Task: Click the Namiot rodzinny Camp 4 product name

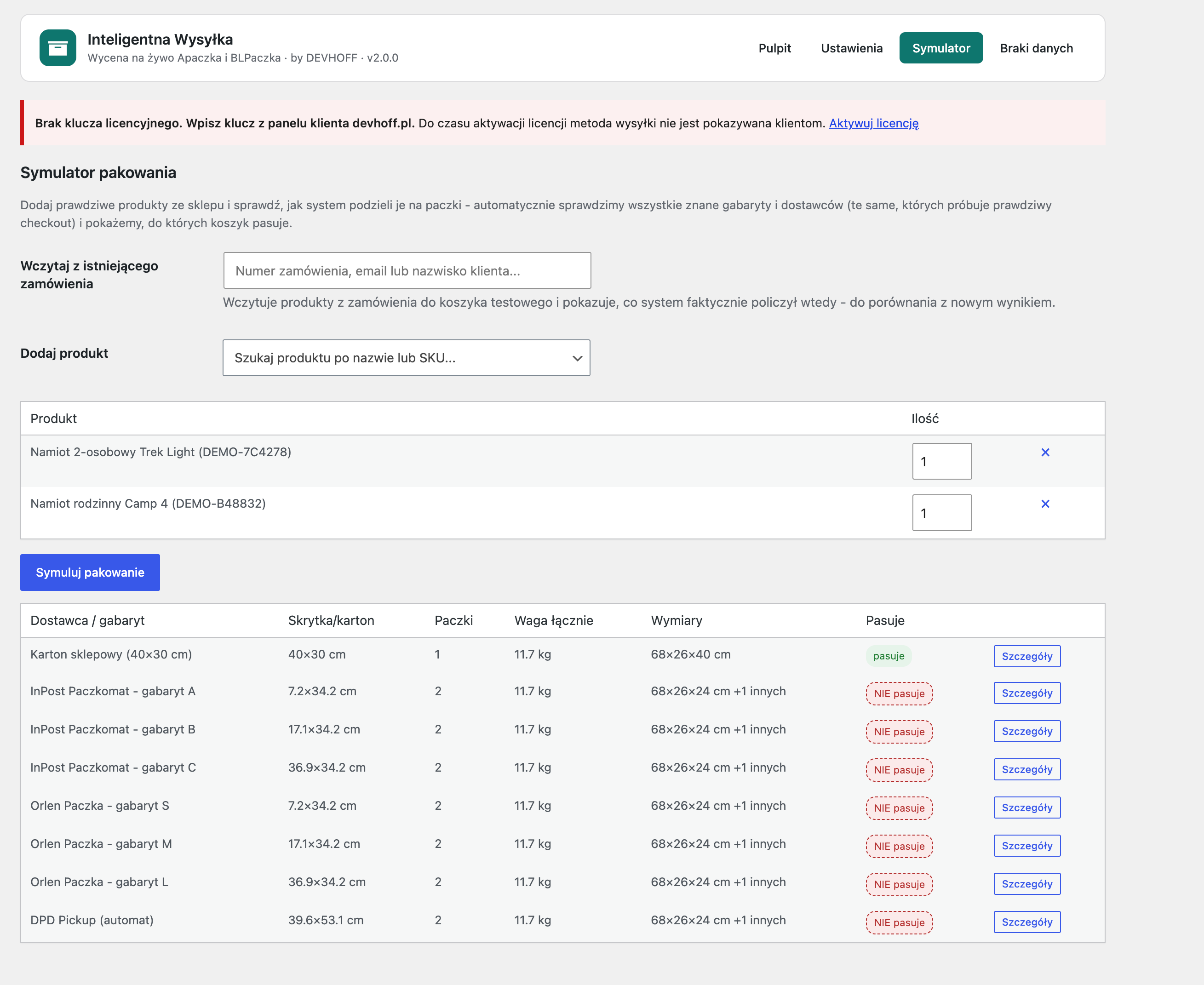Action: click(148, 503)
